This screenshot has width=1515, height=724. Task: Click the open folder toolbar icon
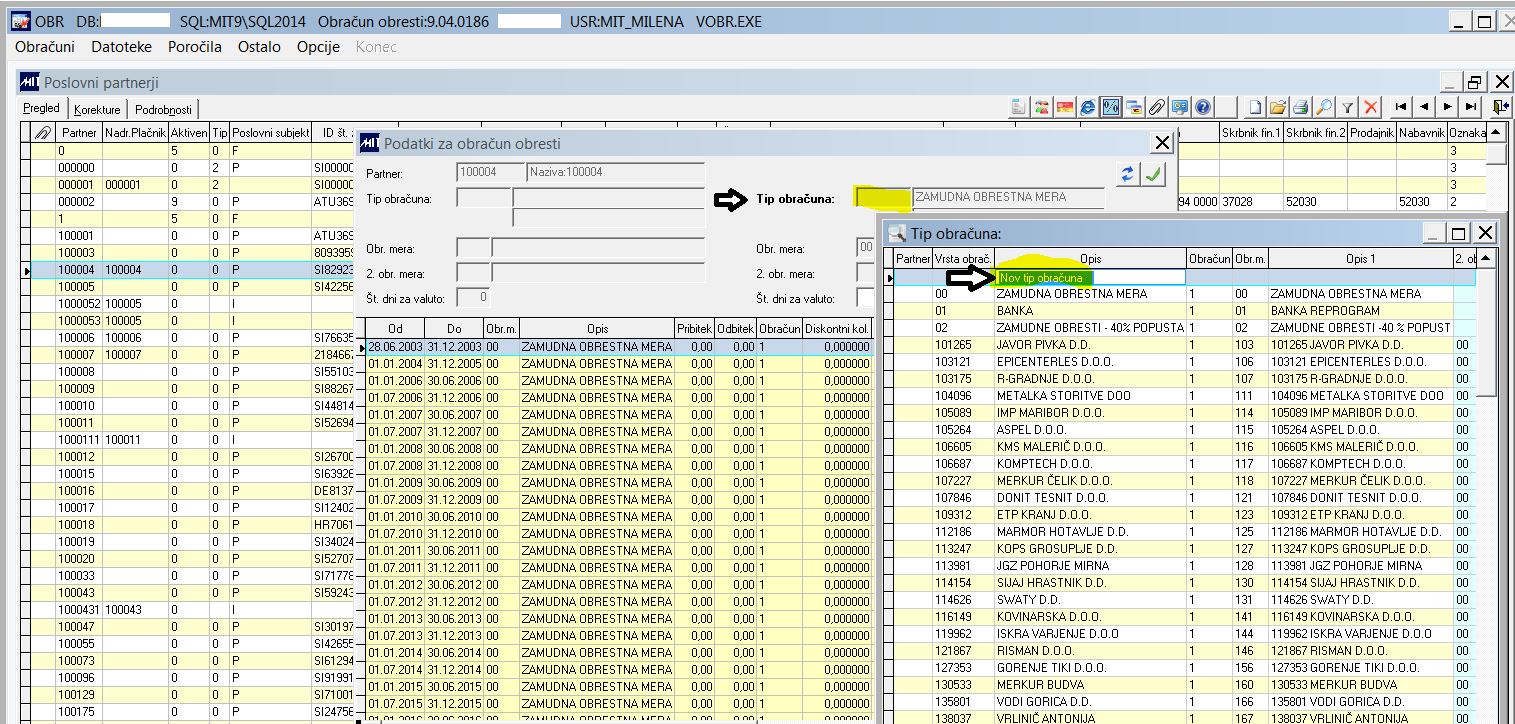pyautogui.click(x=1278, y=107)
